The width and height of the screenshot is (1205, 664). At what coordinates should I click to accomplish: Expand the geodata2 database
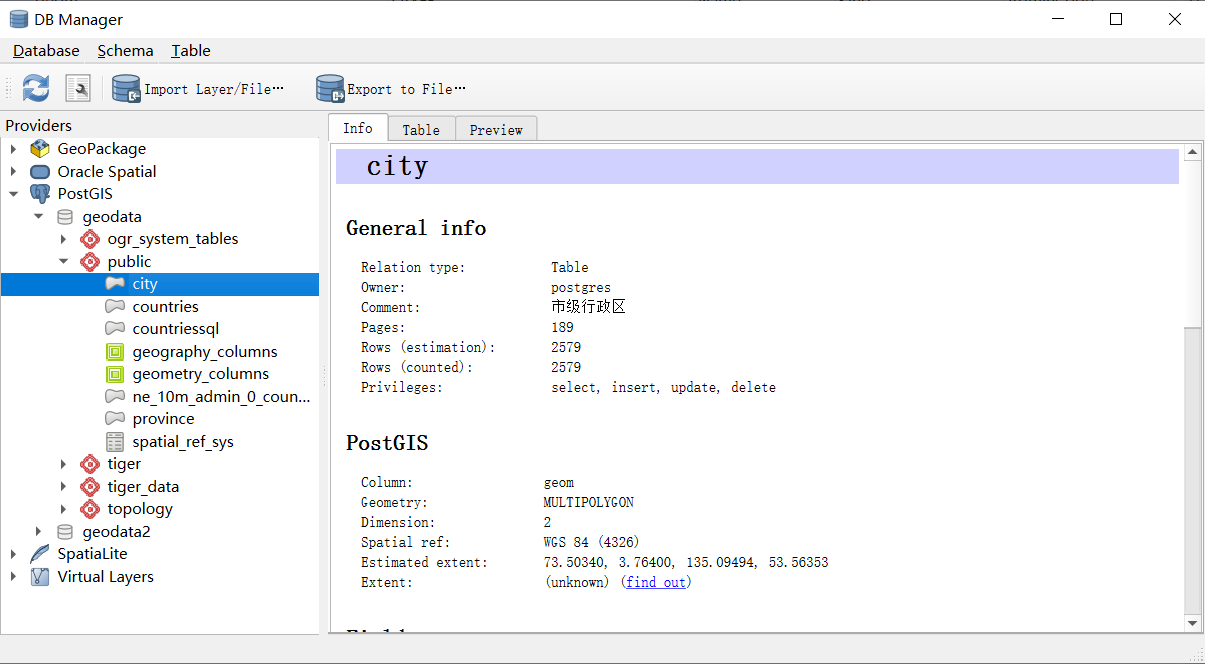coord(38,531)
